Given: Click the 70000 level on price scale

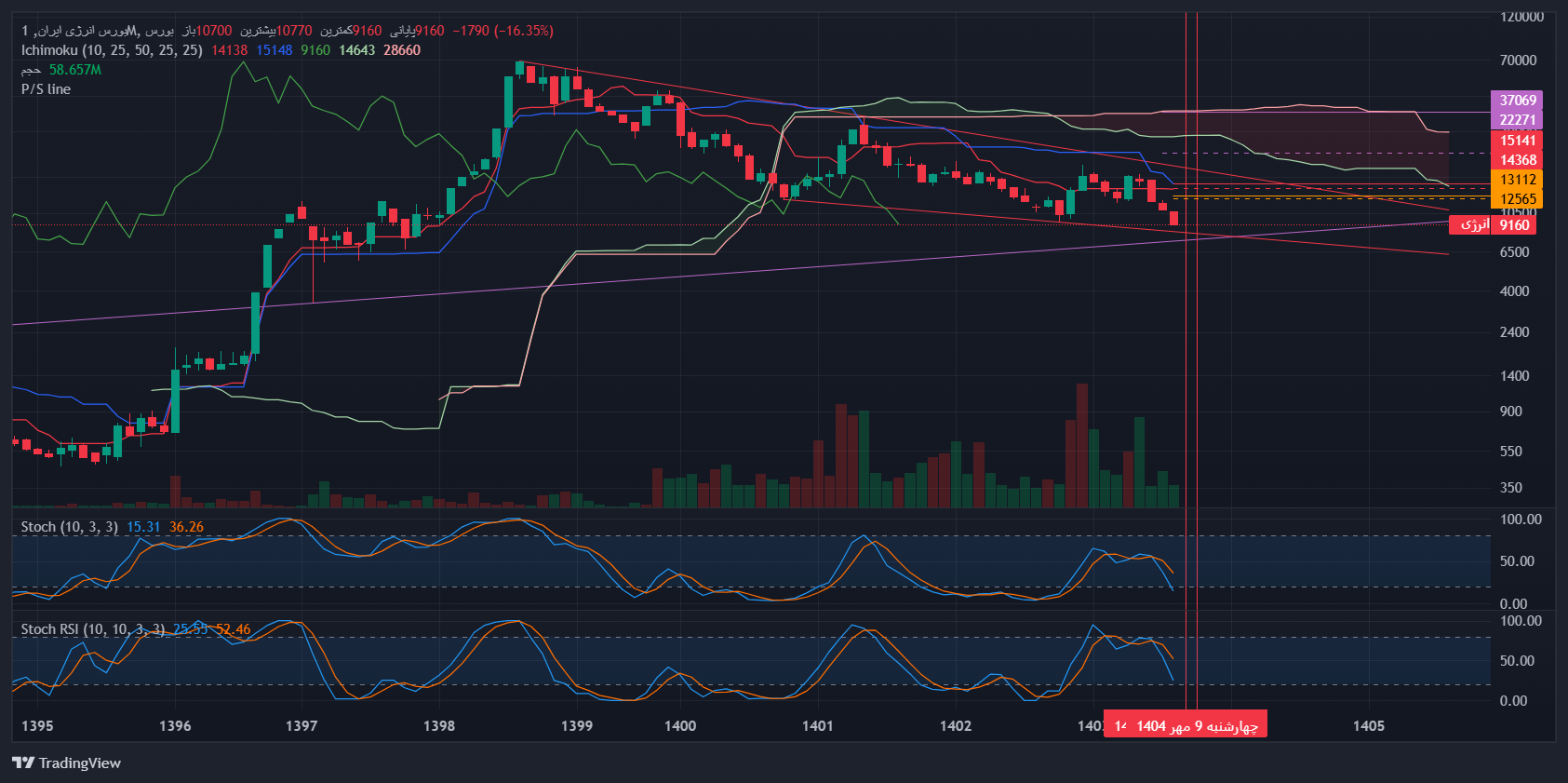Looking at the screenshot, I should pyautogui.click(x=1517, y=61).
